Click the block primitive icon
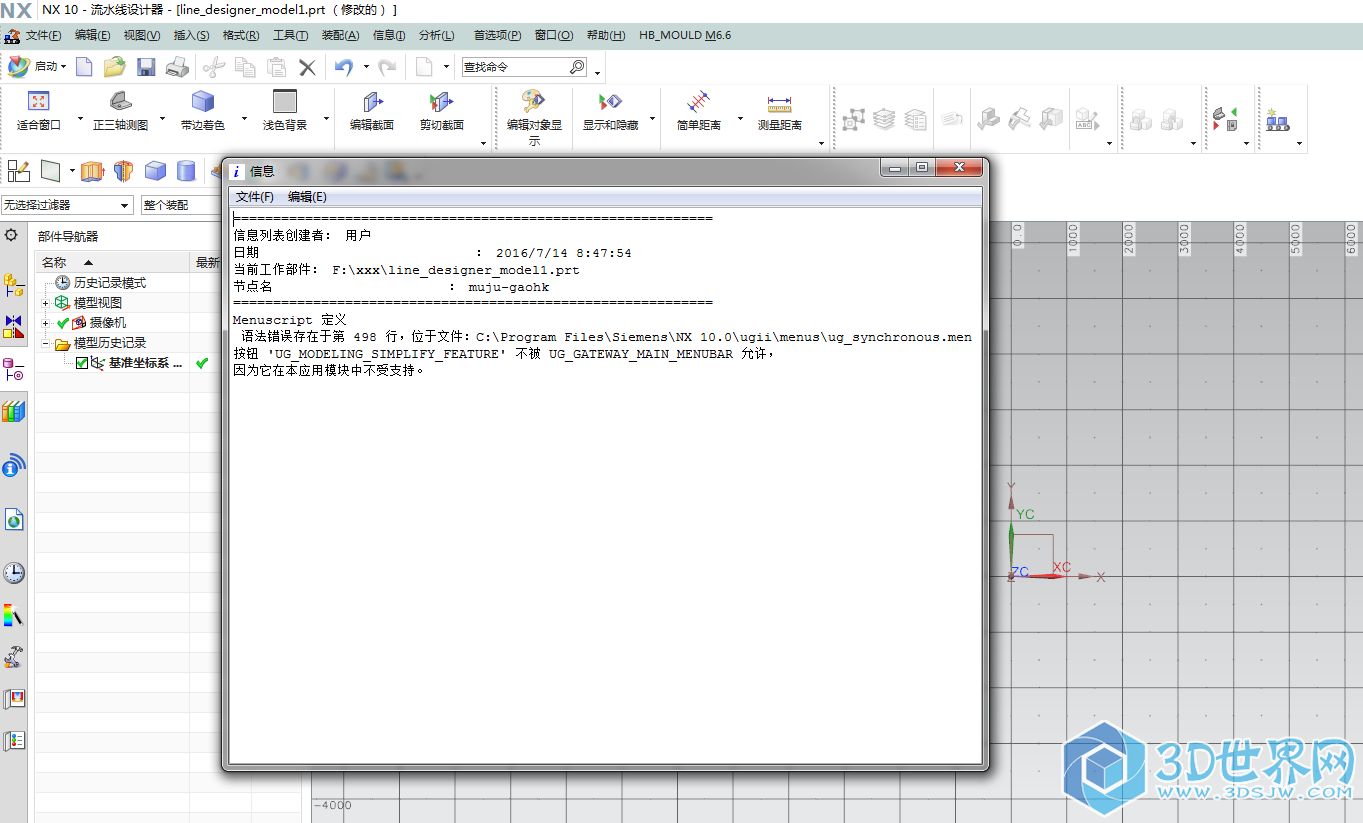 [155, 171]
